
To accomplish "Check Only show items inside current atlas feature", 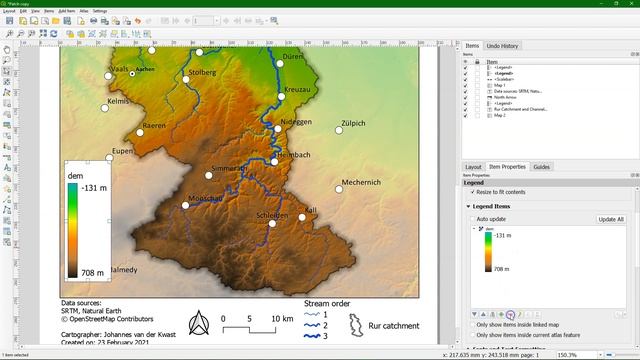I will coord(473,335).
